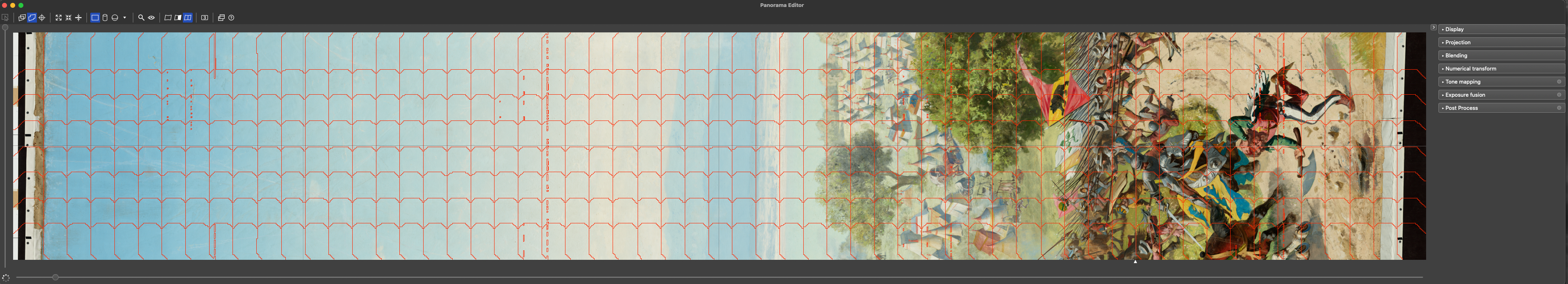Open the projection dropdown arrow in toolbar
This screenshot has width=1568, height=284.
[x=125, y=18]
